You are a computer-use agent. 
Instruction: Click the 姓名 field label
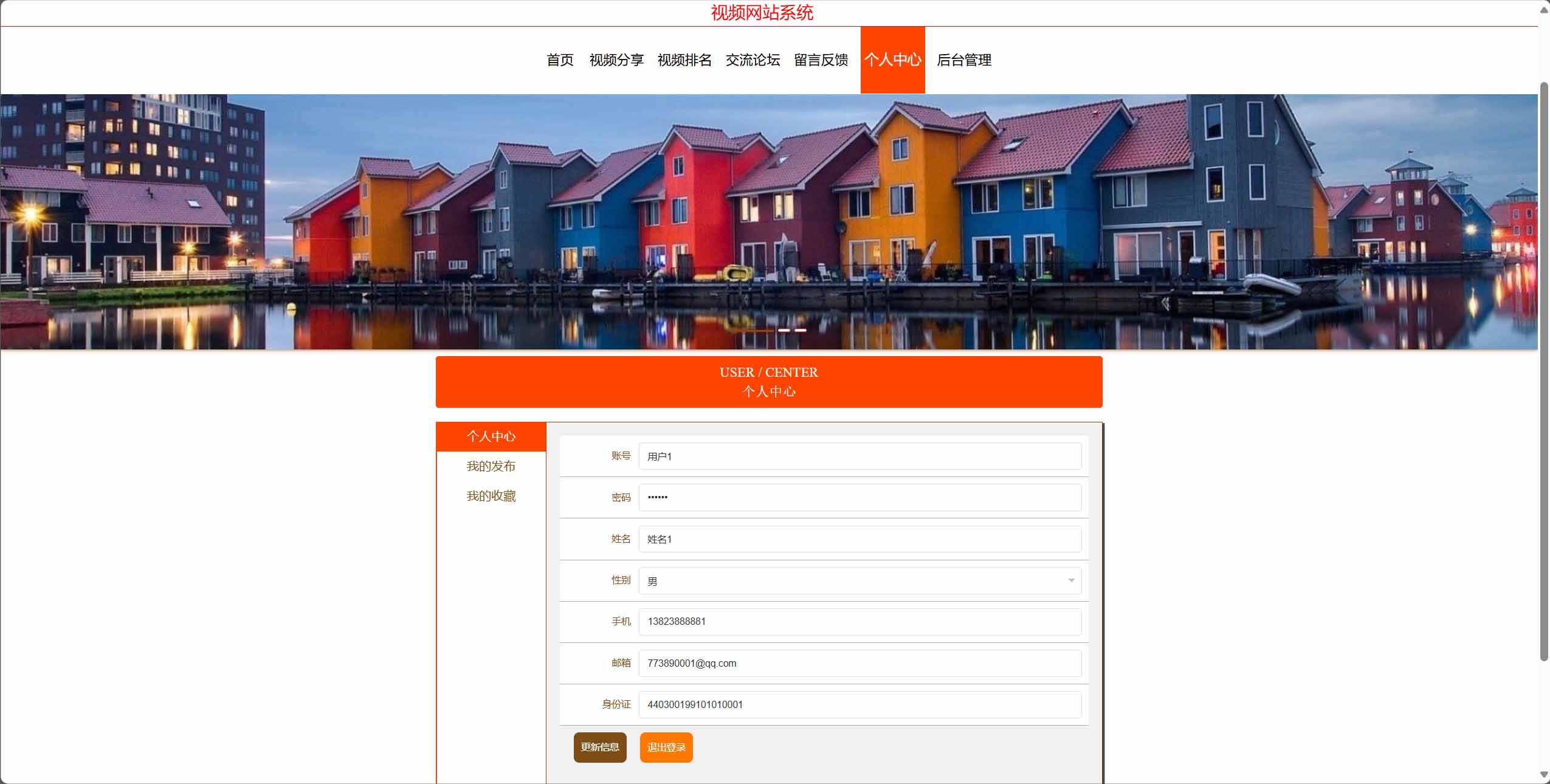pos(621,538)
